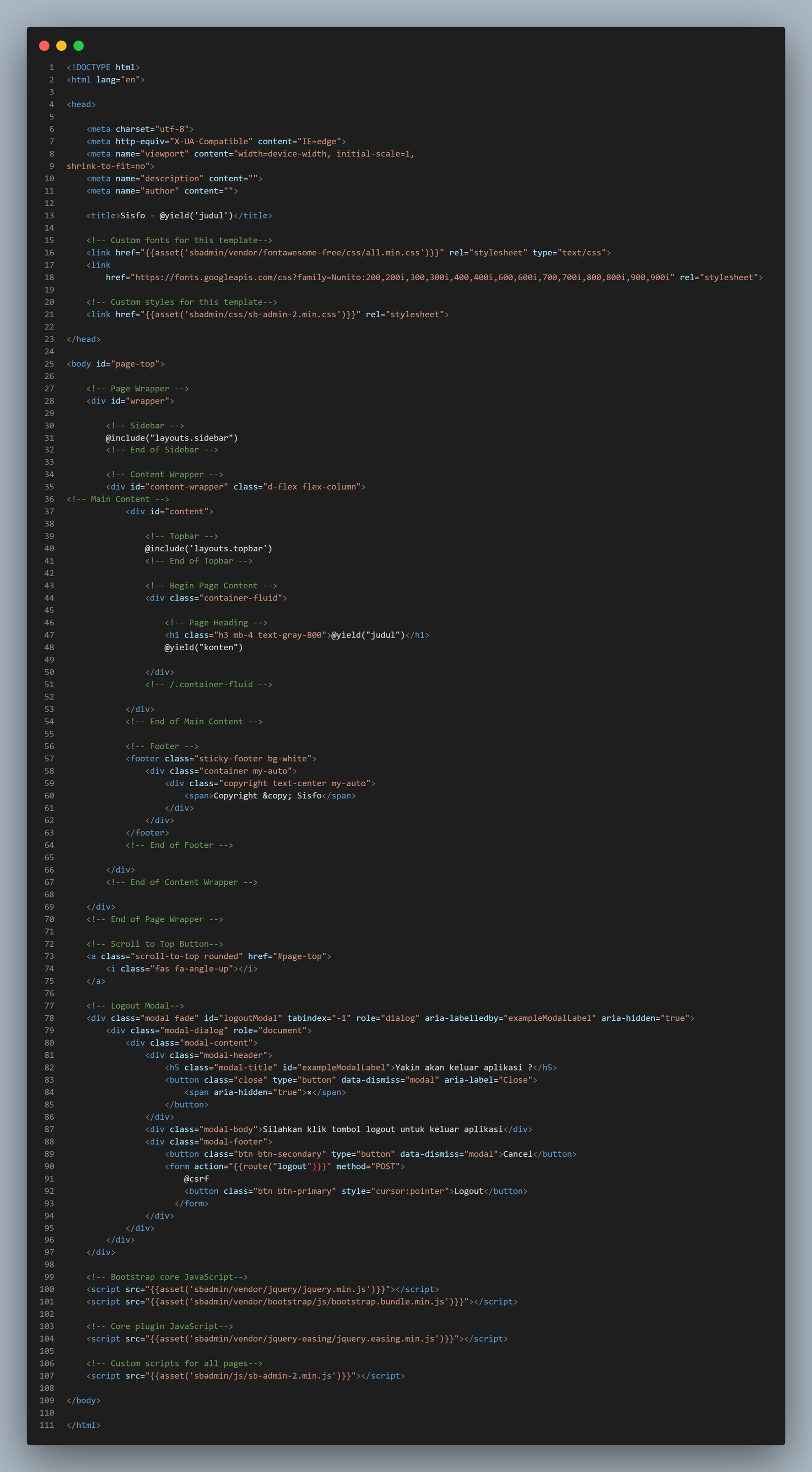
Task: Click the body id="page-top" line
Action: pos(115,364)
